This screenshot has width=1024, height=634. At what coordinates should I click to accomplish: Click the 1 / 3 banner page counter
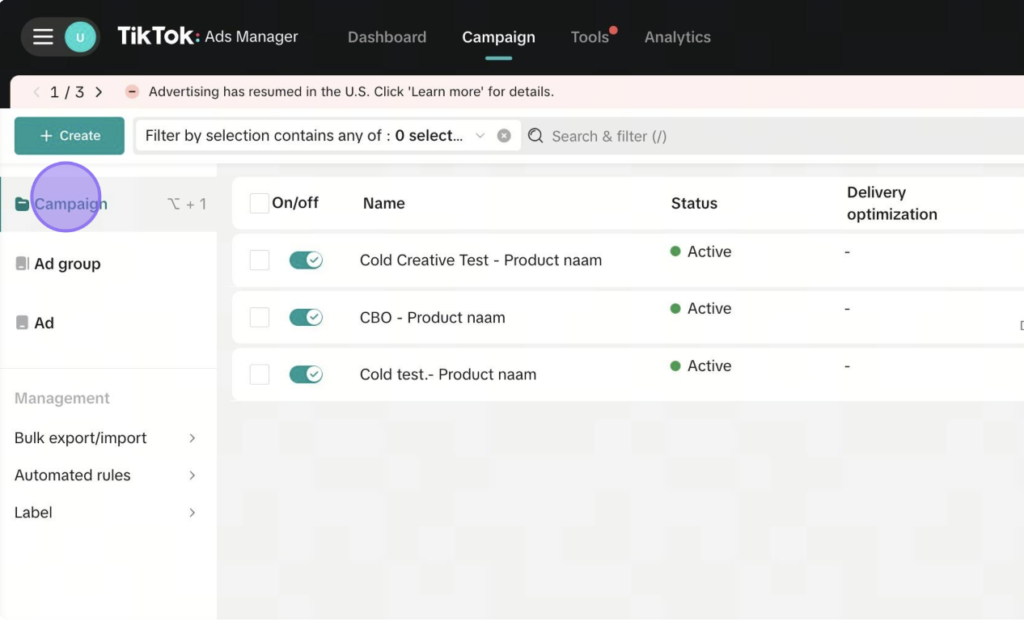tap(67, 92)
